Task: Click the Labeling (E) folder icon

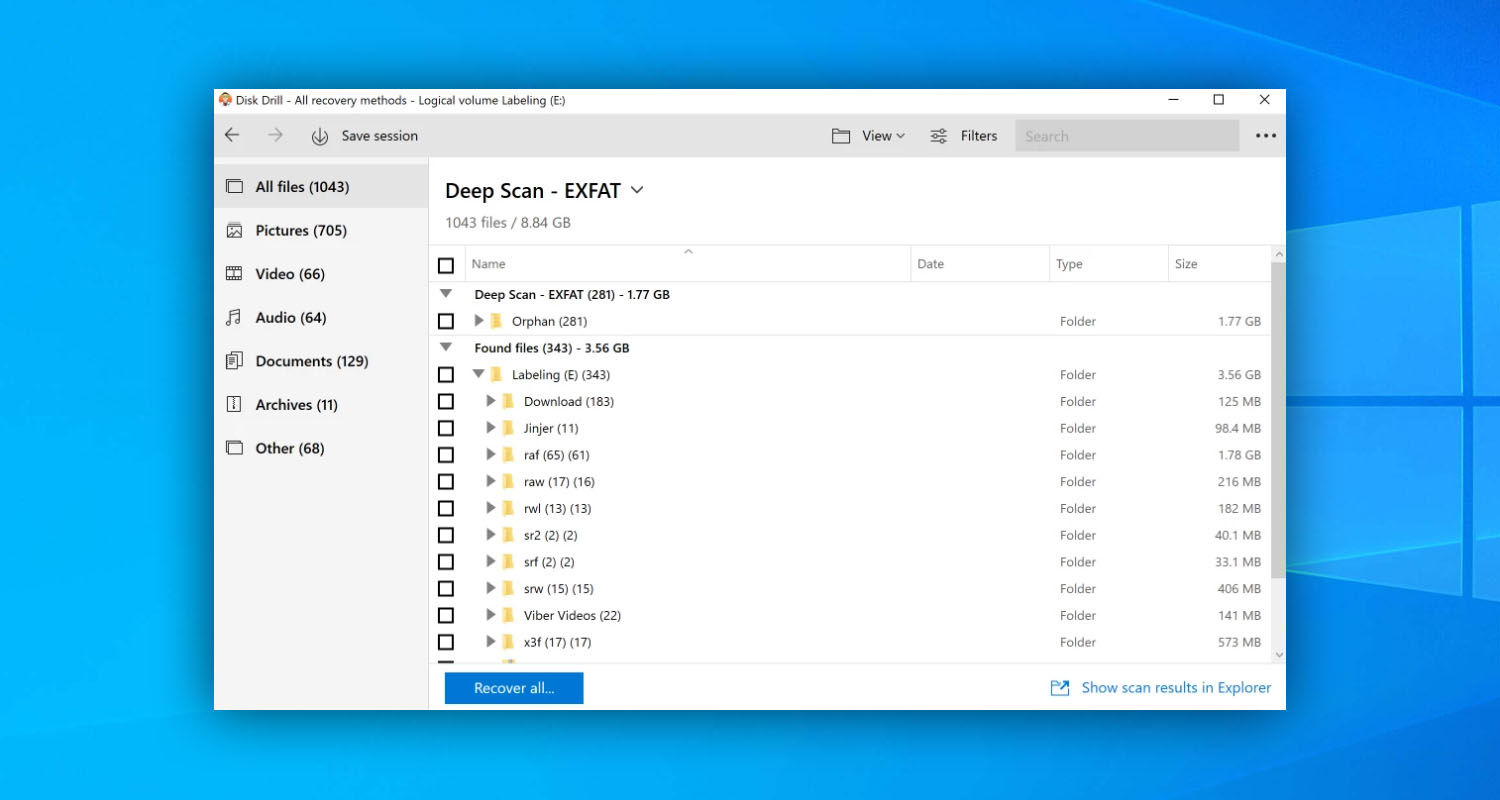Action: (496, 374)
